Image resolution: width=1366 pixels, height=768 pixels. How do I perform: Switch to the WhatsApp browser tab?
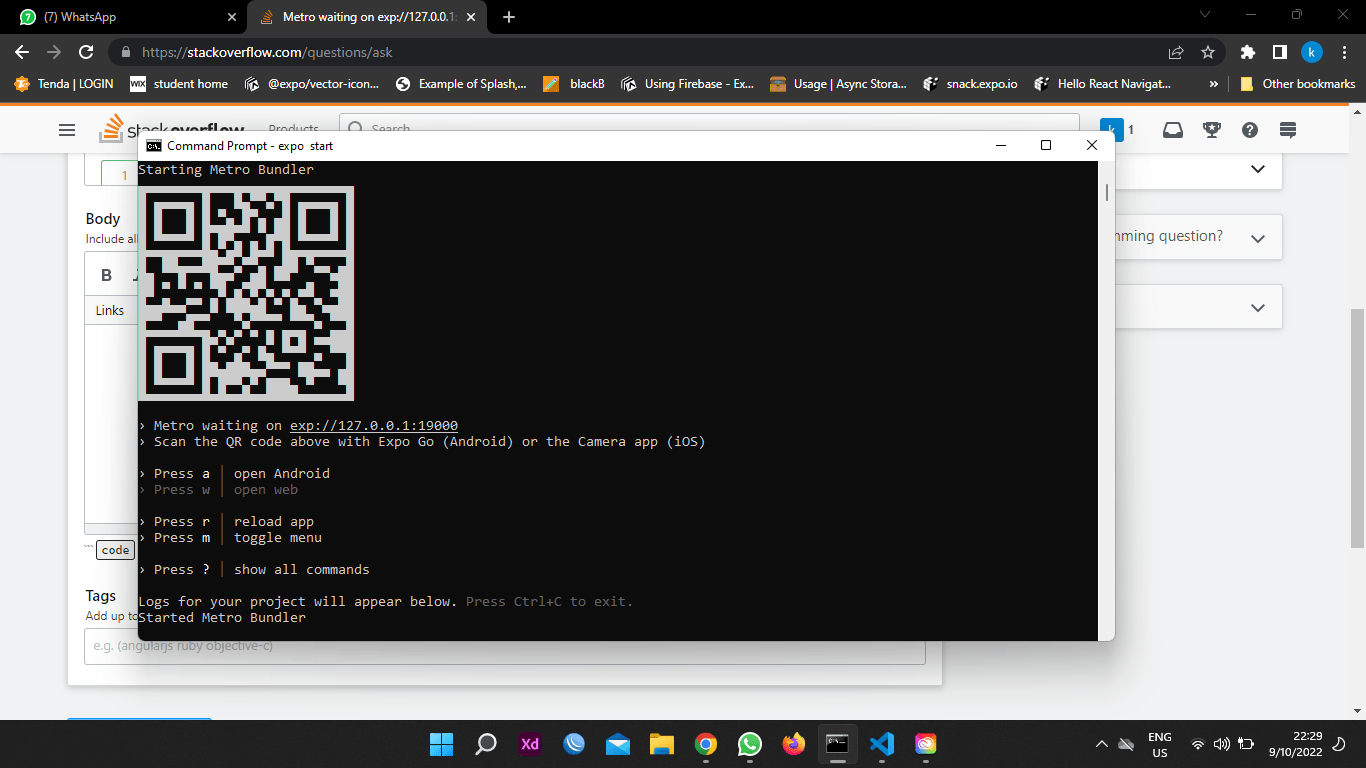[x=125, y=17]
